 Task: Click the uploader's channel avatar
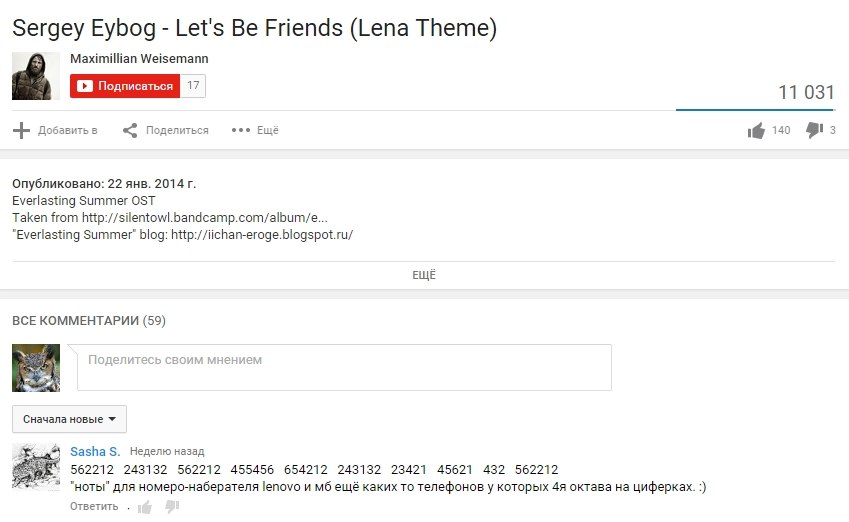coord(36,76)
